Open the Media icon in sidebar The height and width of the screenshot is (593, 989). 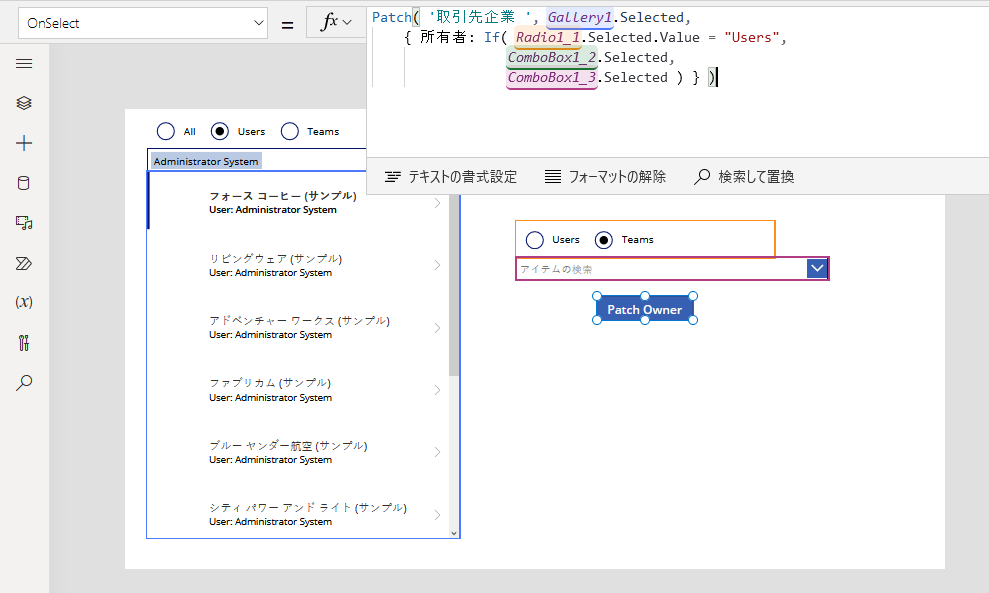click(x=24, y=223)
